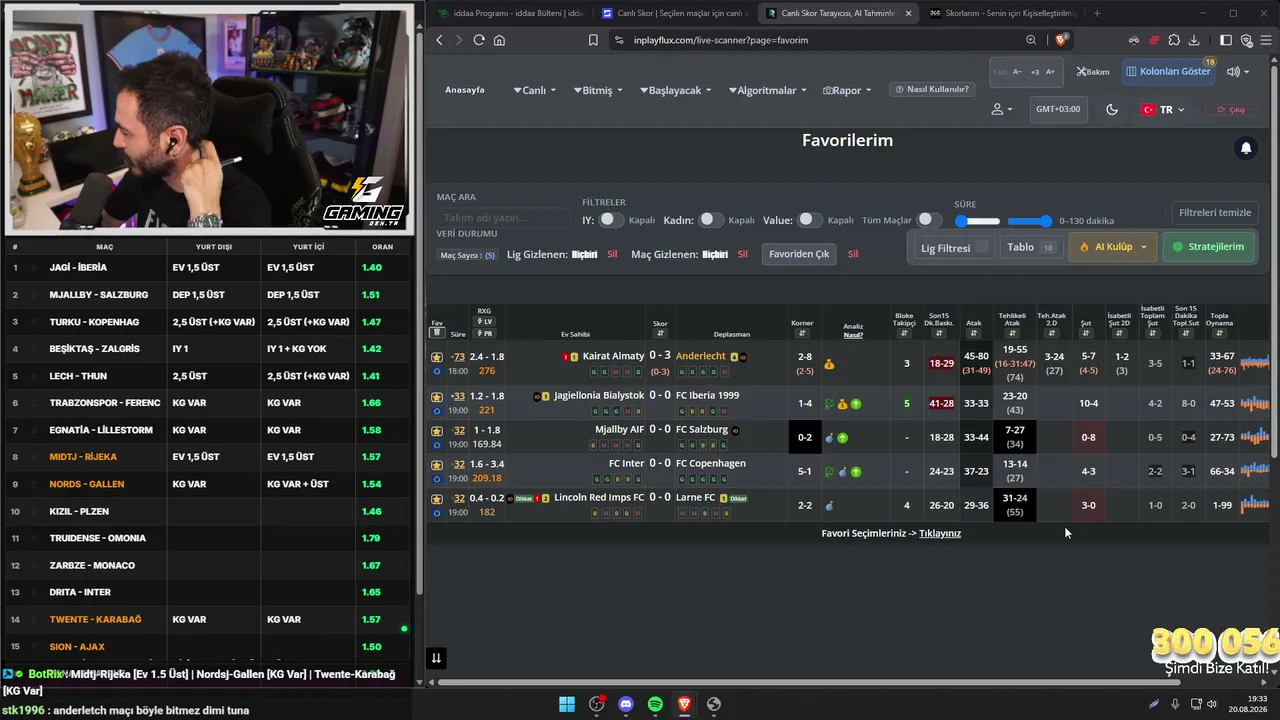Toggle the browser sidebar panel
1280x720 pixels.
1224,40
